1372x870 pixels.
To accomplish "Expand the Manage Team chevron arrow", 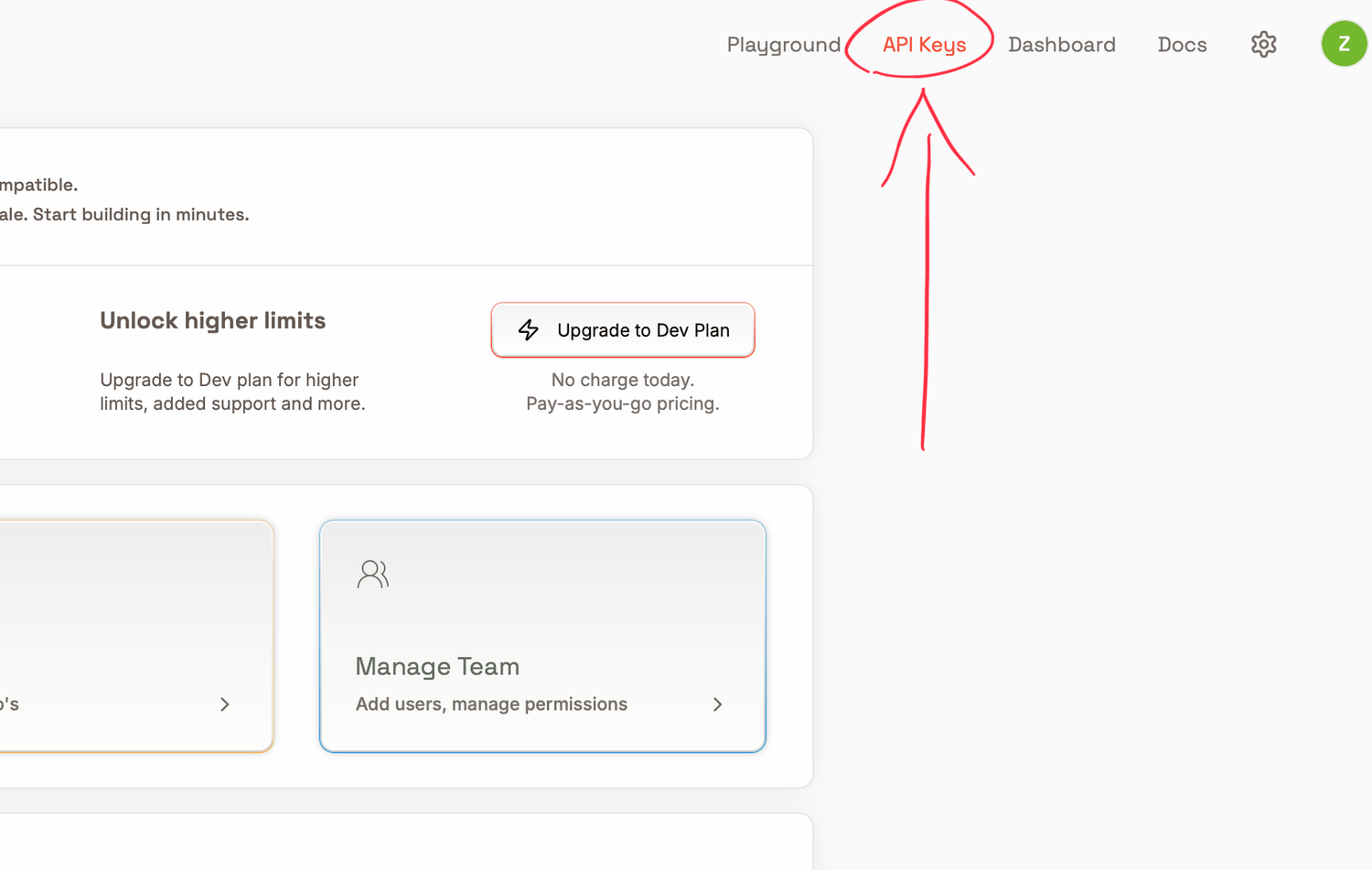I will tap(717, 704).
